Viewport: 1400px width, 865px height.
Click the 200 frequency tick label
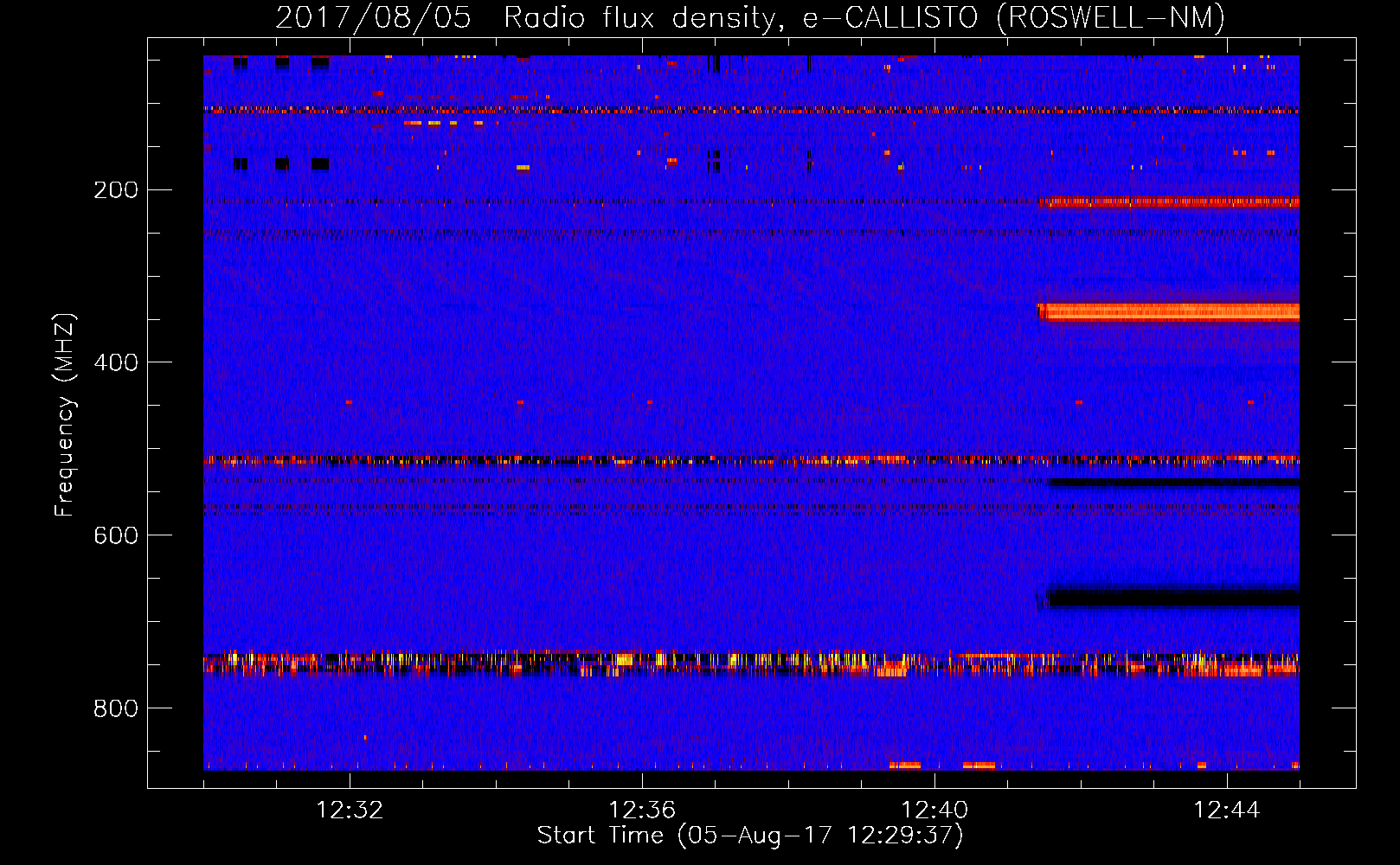[x=116, y=189]
